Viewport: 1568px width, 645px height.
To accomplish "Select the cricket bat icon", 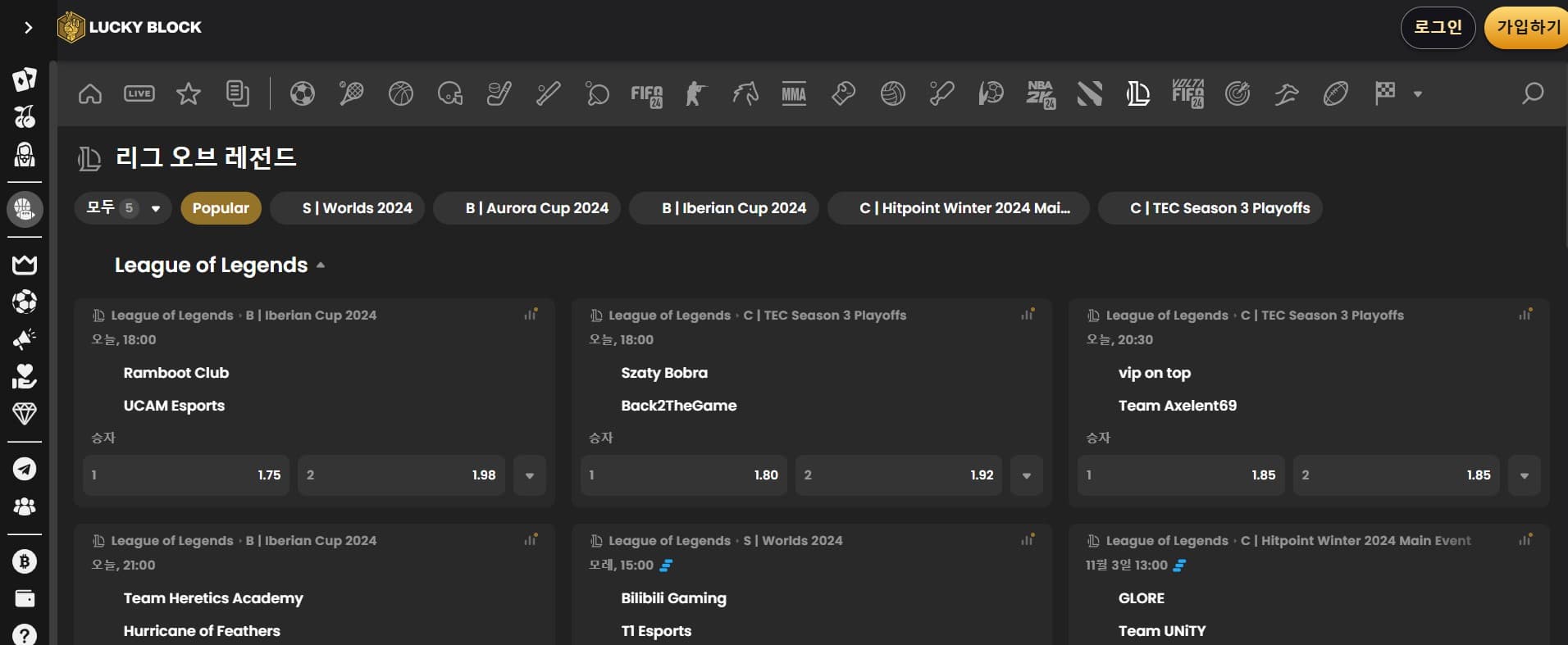I will [x=942, y=93].
